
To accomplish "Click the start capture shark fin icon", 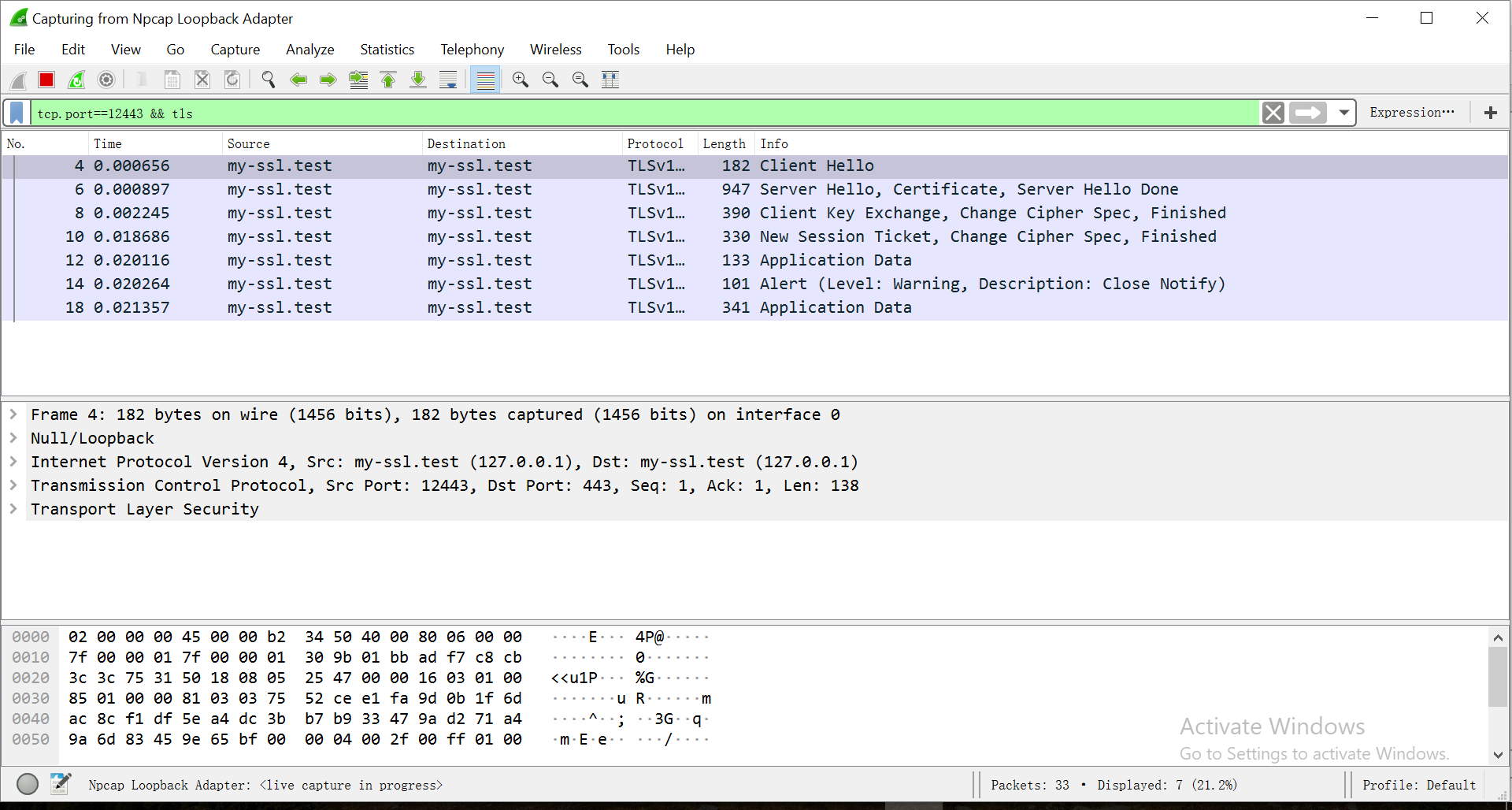I will click(18, 80).
